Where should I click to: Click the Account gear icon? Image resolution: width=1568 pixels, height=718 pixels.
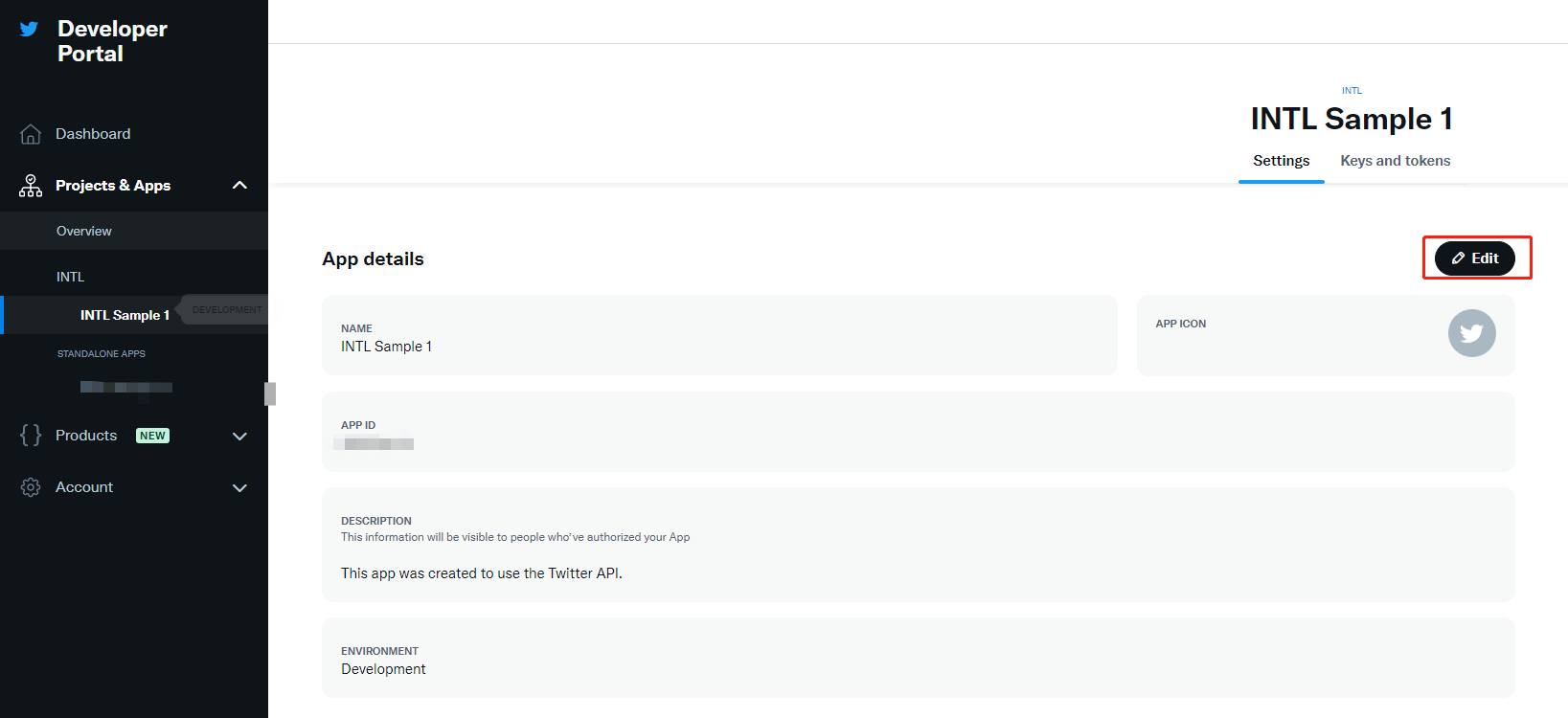click(31, 487)
